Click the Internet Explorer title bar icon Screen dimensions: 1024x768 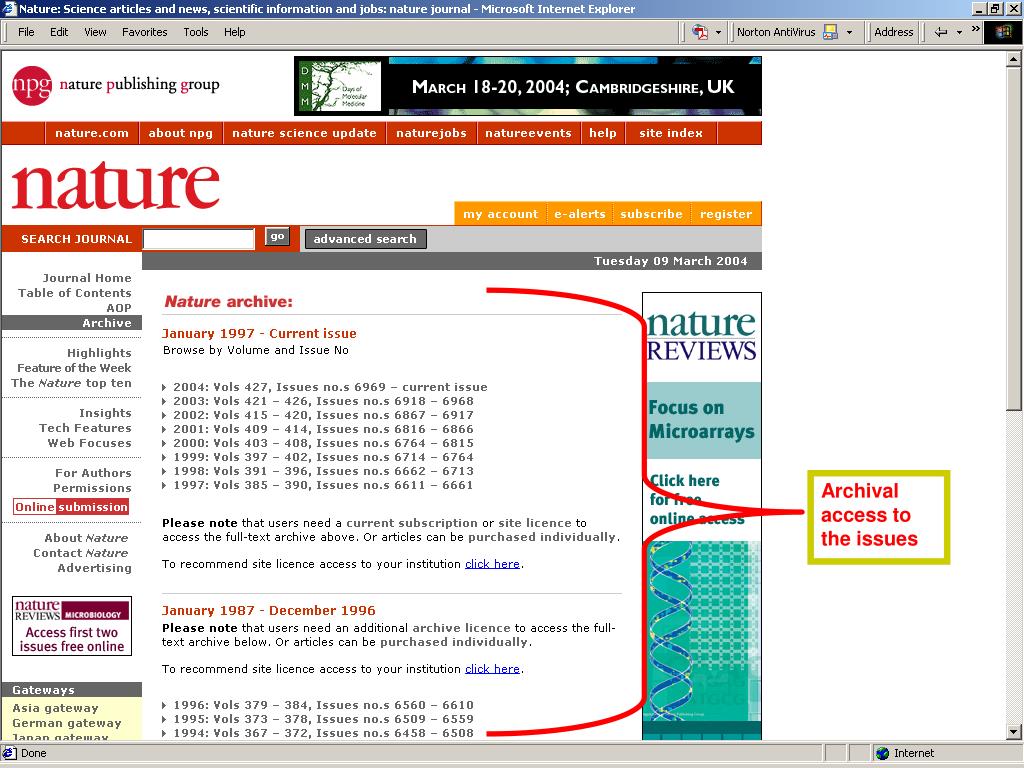(8, 8)
